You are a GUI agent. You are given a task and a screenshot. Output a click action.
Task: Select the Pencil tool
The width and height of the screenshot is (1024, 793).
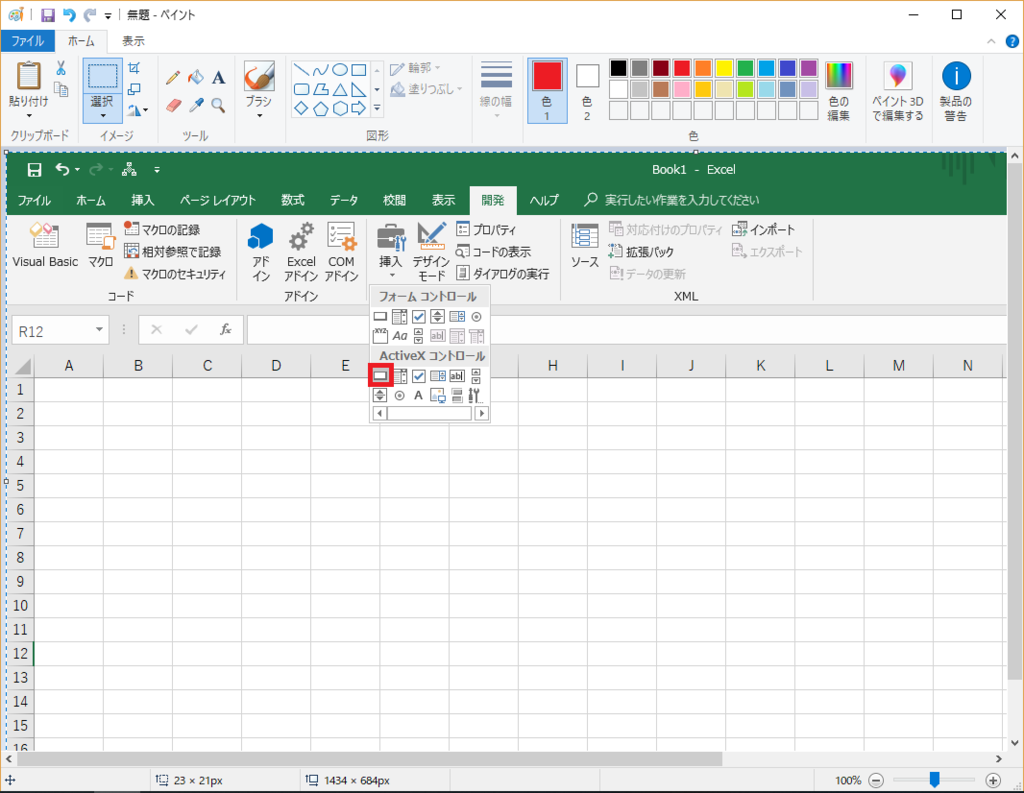(x=172, y=77)
